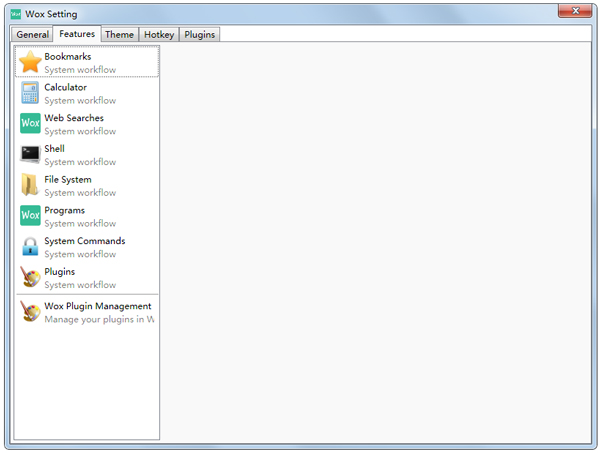
Task: Open the Theme tab
Action: tap(119, 35)
